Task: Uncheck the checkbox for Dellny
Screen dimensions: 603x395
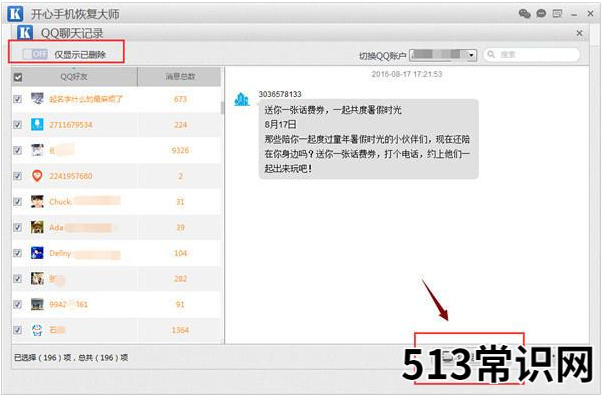Action: point(18,253)
